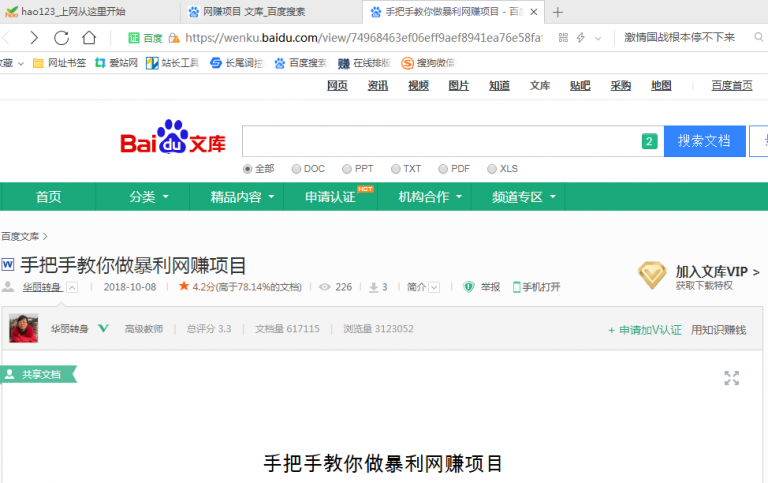Expand the 简介 description dropdown

[423, 287]
